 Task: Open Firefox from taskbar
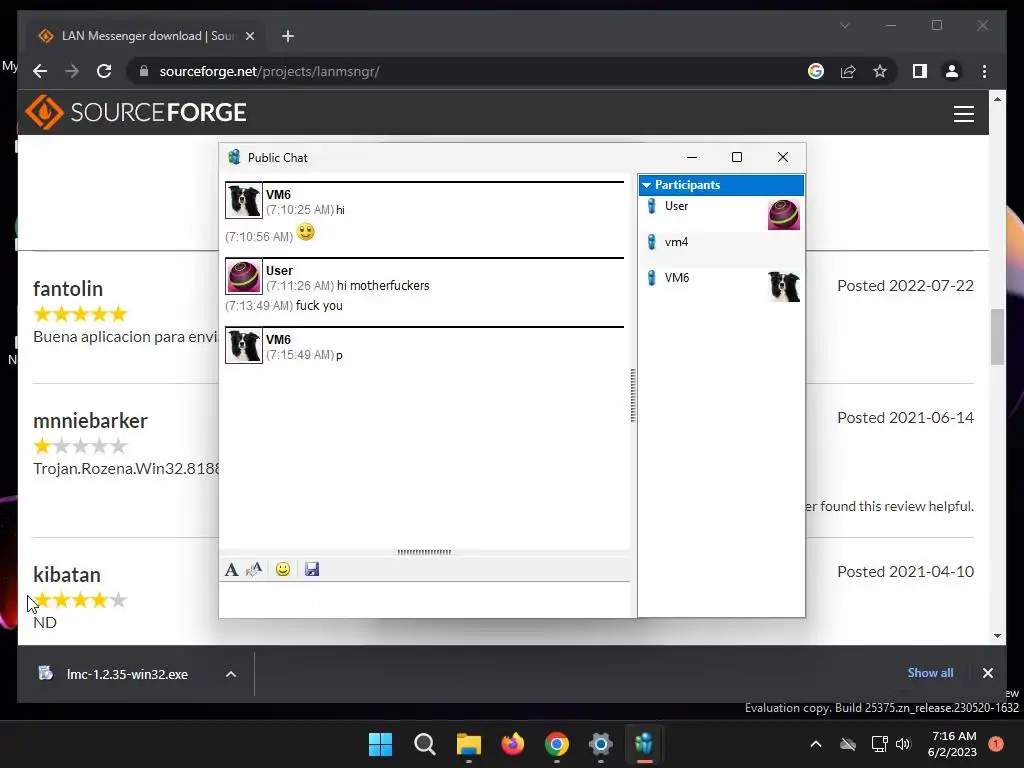point(513,744)
